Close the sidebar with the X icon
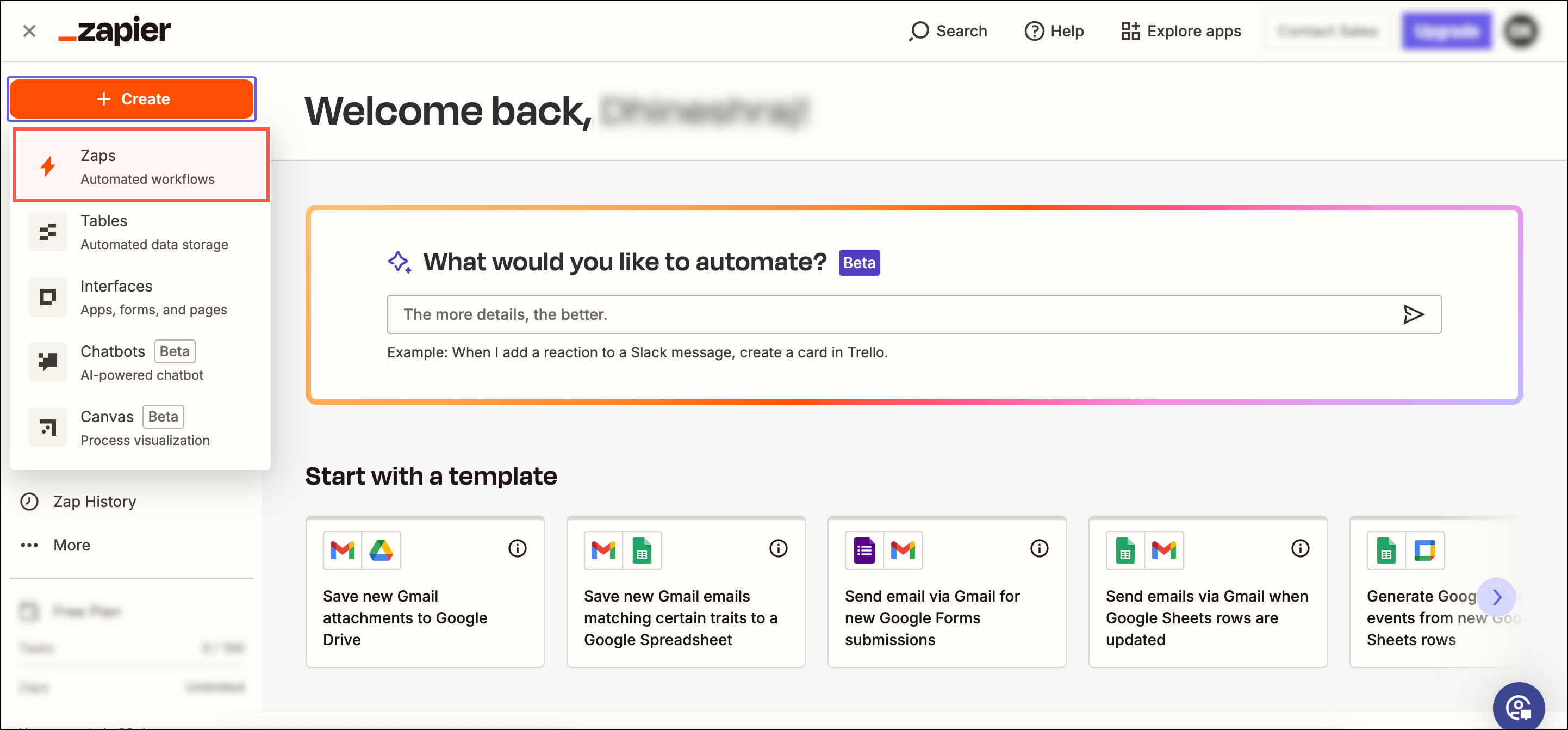Viewport: 1568px width, 730px height. click(x=29, y=31)
